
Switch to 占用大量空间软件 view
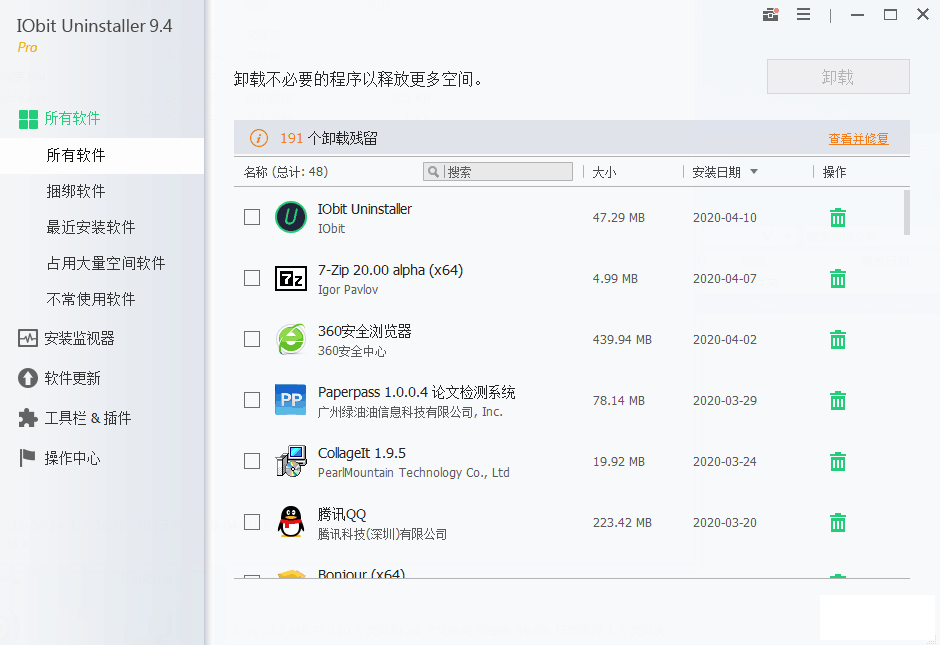[x=105, y=263]
